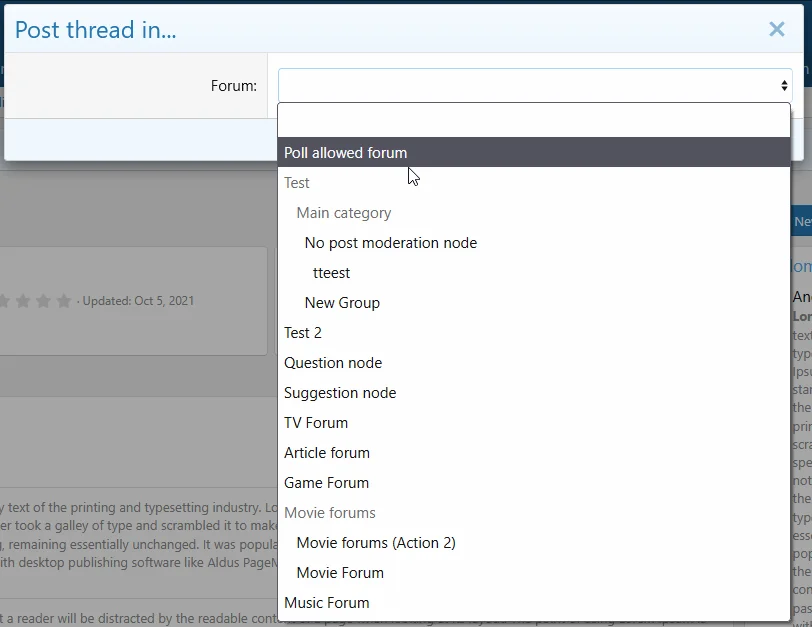Click the Forum dropdown arrow
The image size is (812, 627).
784,86
